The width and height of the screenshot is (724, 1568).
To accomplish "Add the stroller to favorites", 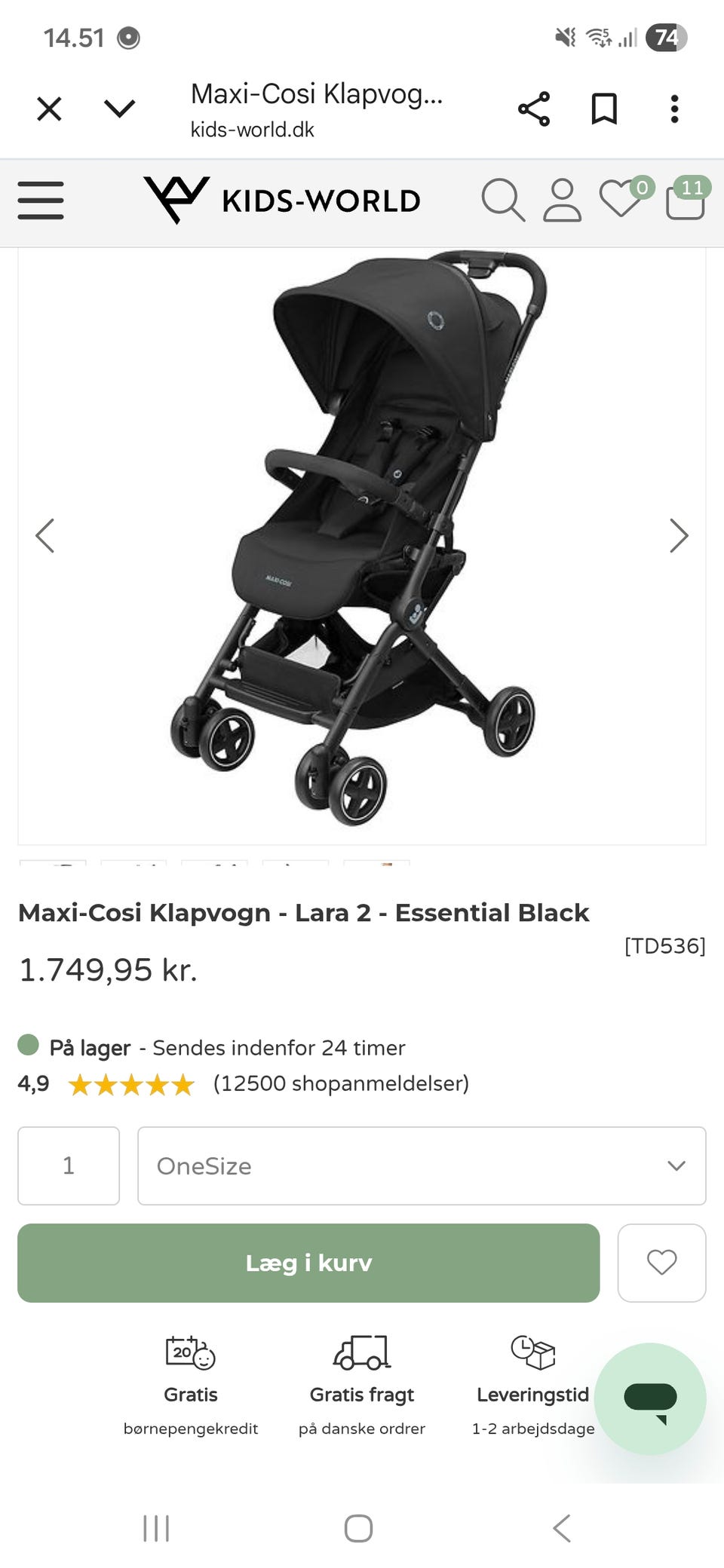I will (661, 1263).
